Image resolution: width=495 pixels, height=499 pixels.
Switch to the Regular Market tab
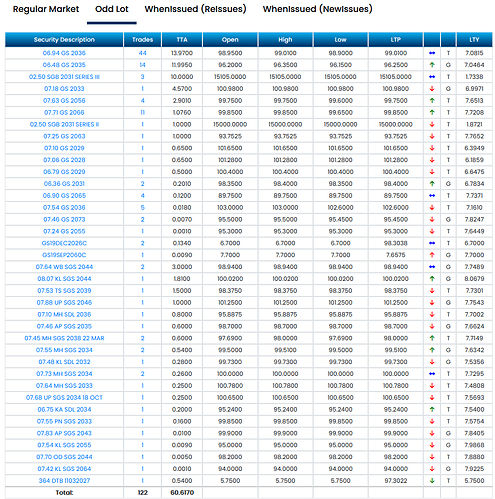[46, 9]
